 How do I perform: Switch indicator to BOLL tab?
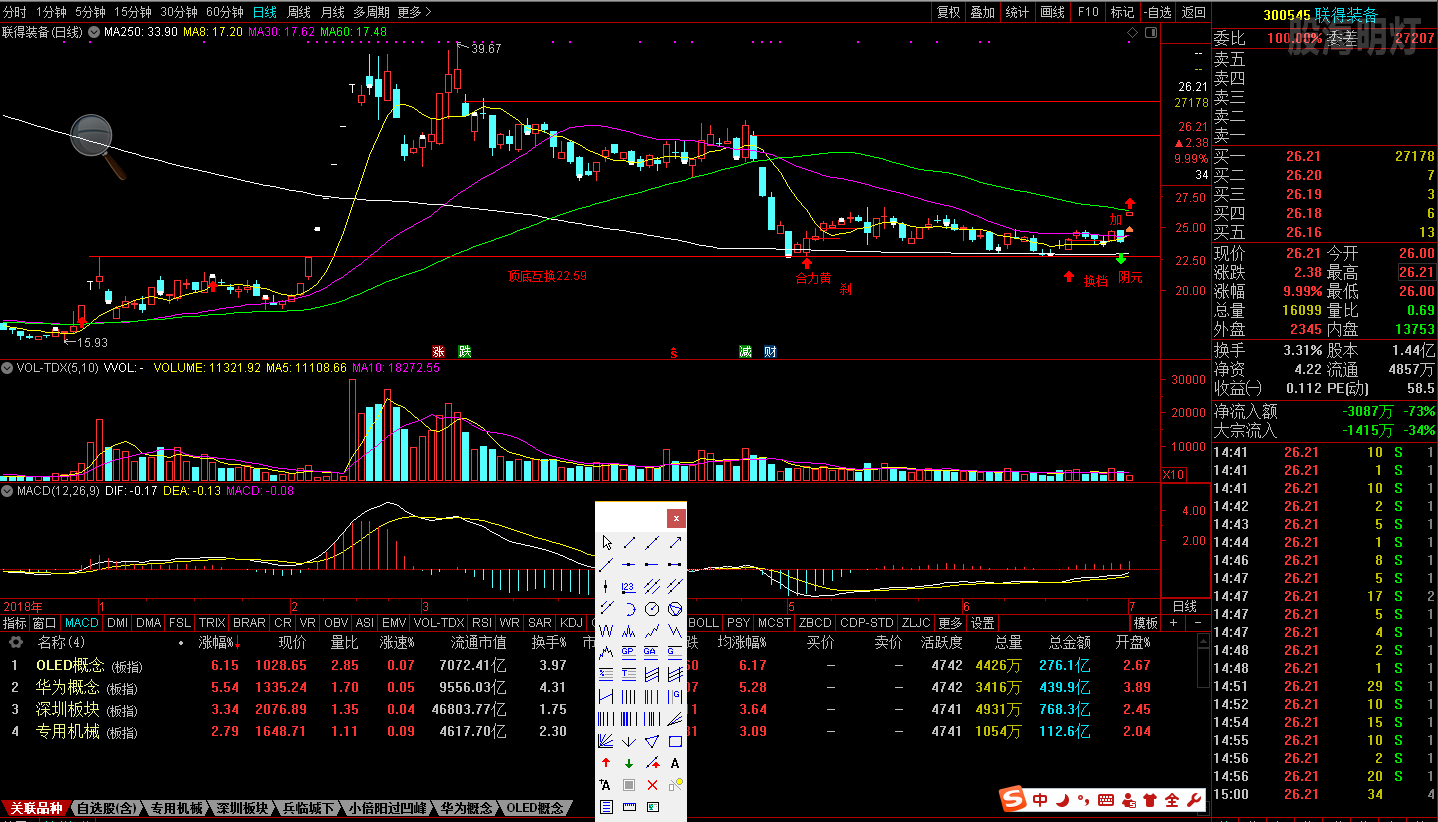click(703, 623)
